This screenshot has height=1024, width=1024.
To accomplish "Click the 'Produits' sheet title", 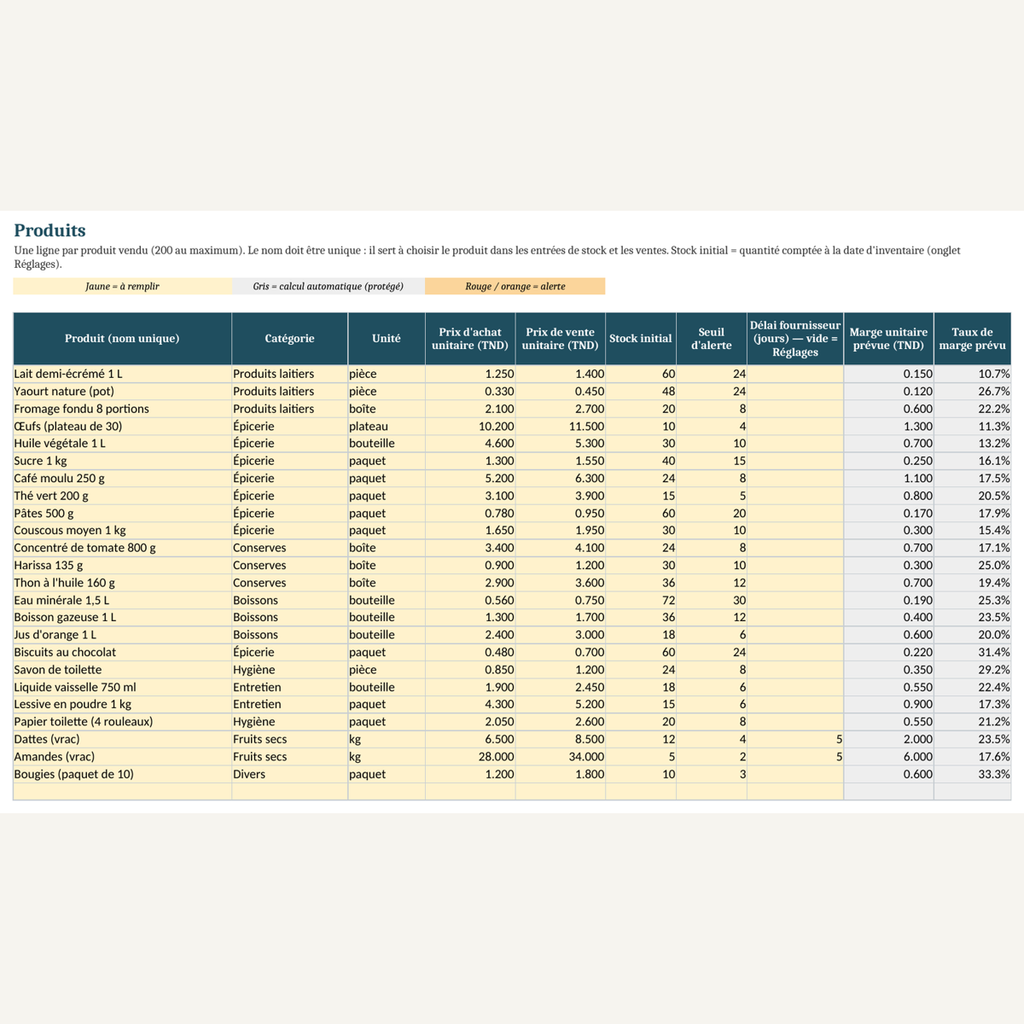I will point(50,231).
